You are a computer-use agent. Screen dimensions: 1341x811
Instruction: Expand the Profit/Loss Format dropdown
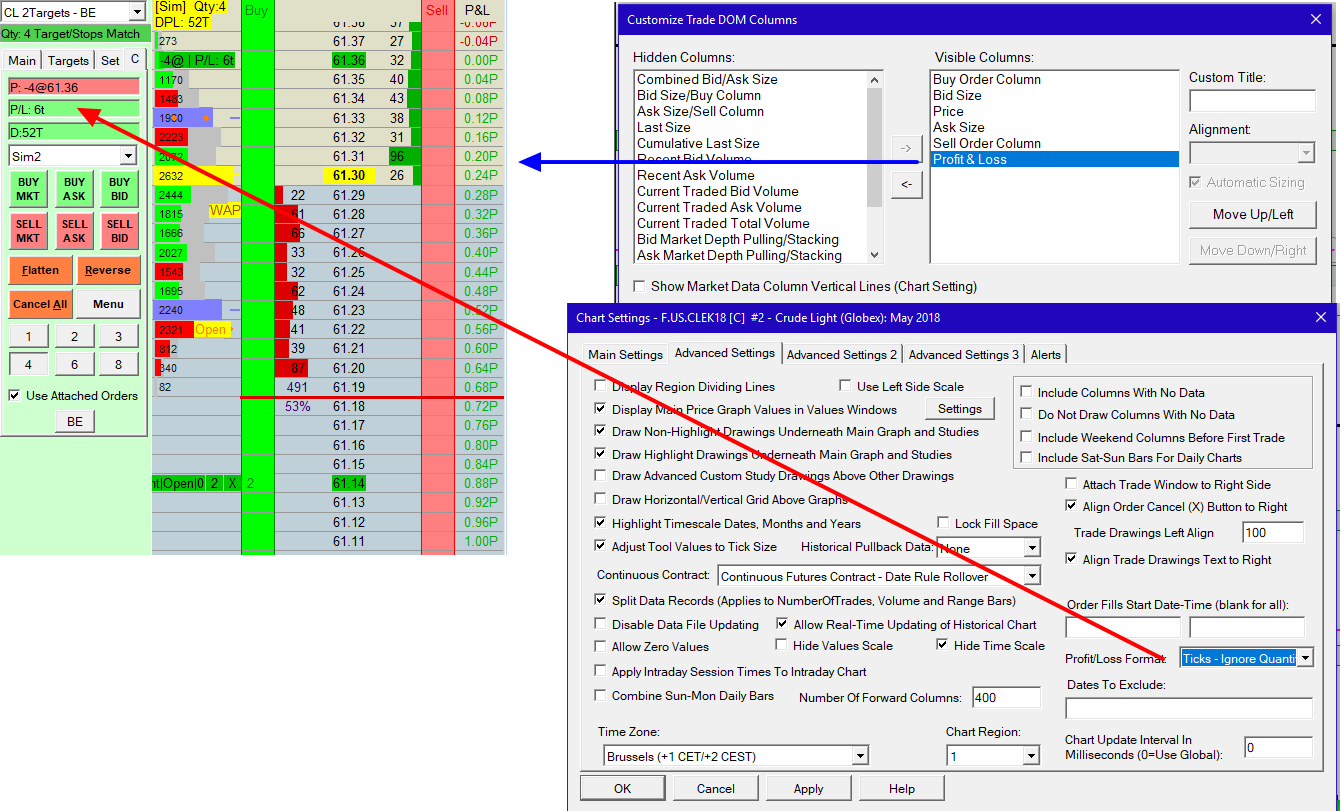1304,657
